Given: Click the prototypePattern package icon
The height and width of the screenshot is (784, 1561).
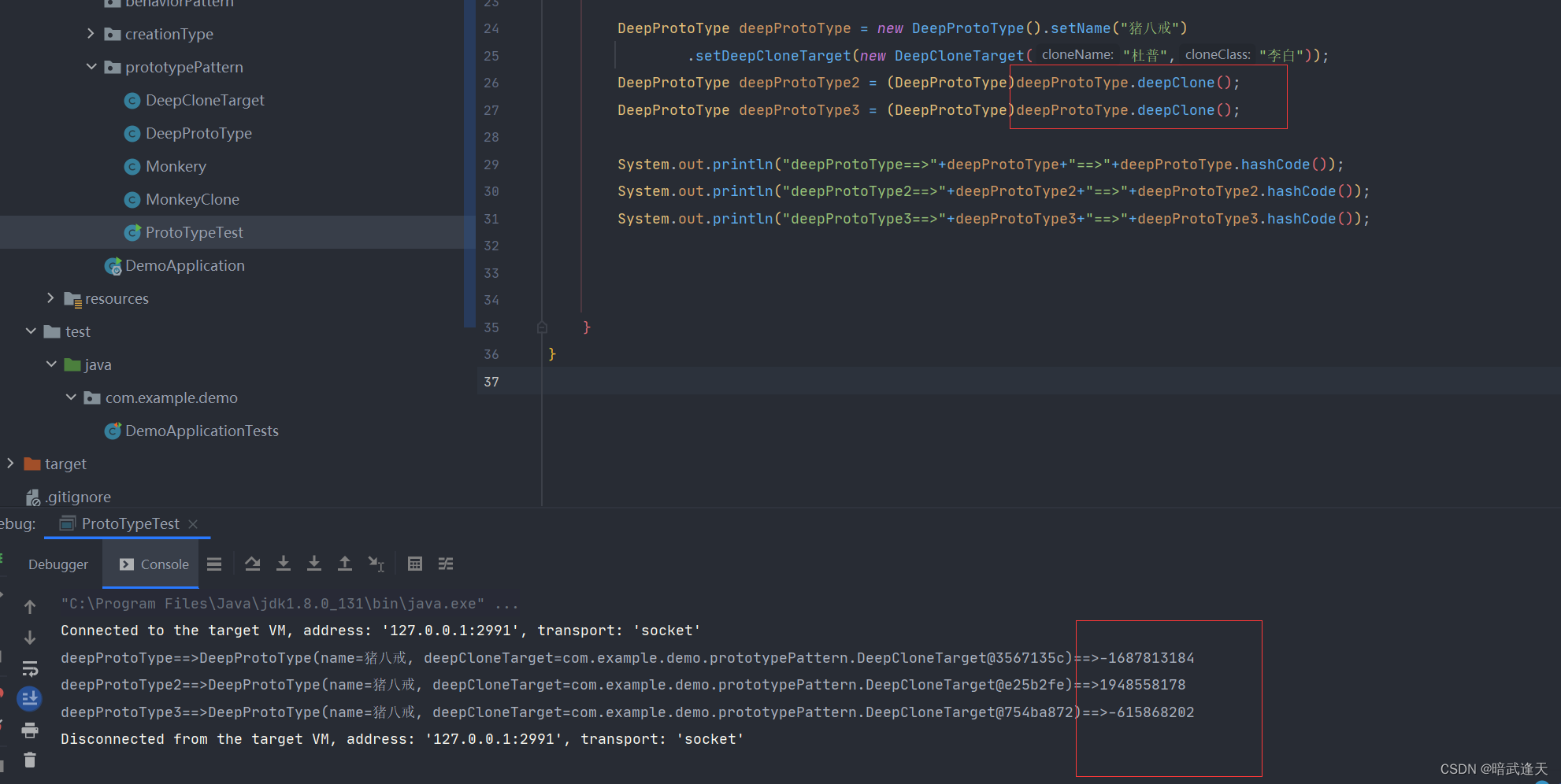Looking at the screenshot, I should pos(113,68).
